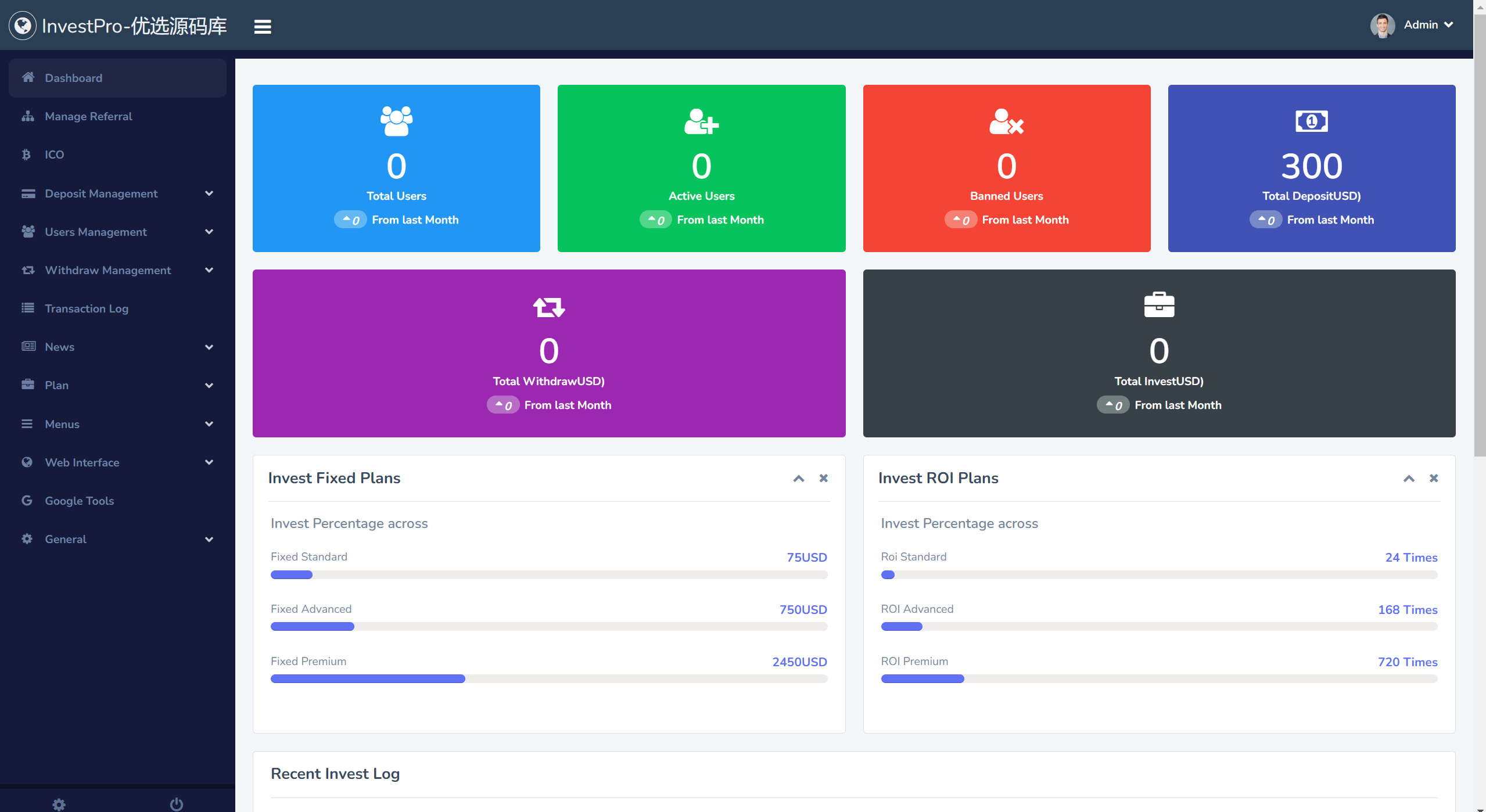The height and width of the screenshot is (812, 1486).
Task: Click the Total Invest briefcase icon
Action: 1159,305
